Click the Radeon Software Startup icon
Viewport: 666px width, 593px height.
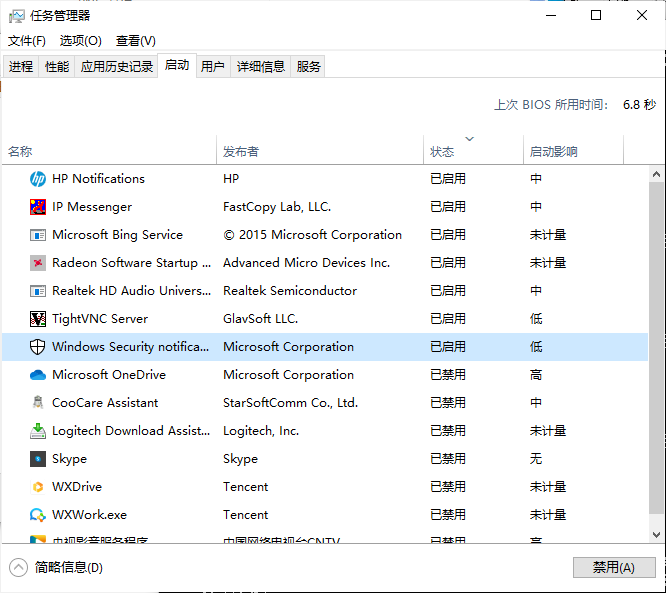click(x=38, y=263)
